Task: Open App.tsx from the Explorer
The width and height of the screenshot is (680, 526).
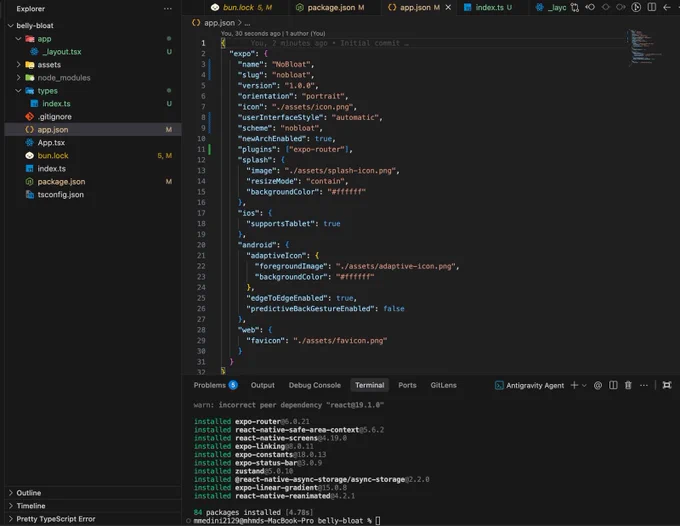Action: 51,143
